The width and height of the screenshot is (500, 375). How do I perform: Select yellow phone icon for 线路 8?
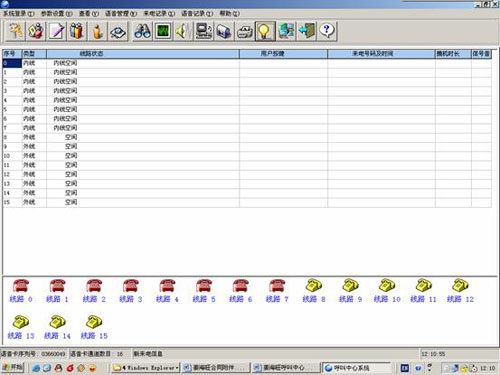[314, 285]
